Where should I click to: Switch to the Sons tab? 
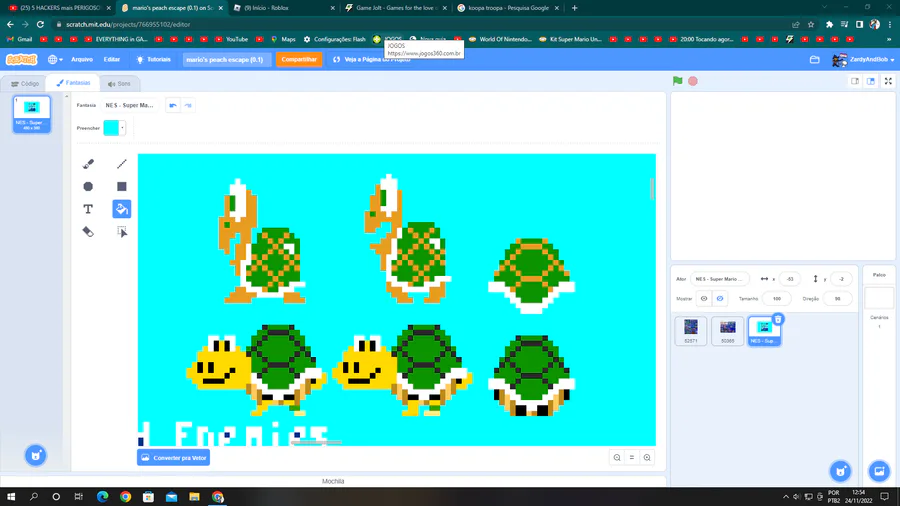(x=119, y=84)
